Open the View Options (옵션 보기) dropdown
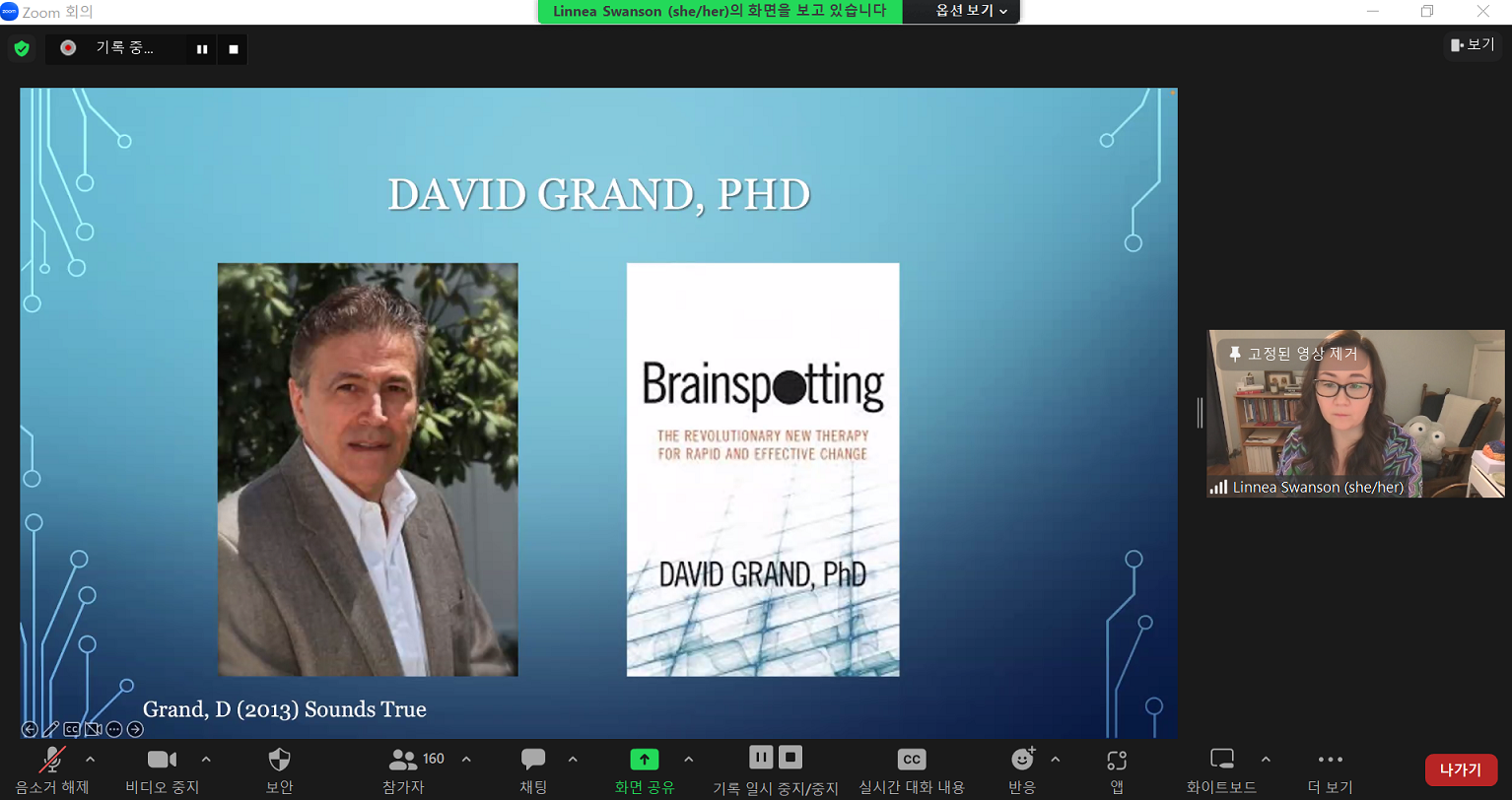Viewport: 1512px width, 800px height. [971, 11]
